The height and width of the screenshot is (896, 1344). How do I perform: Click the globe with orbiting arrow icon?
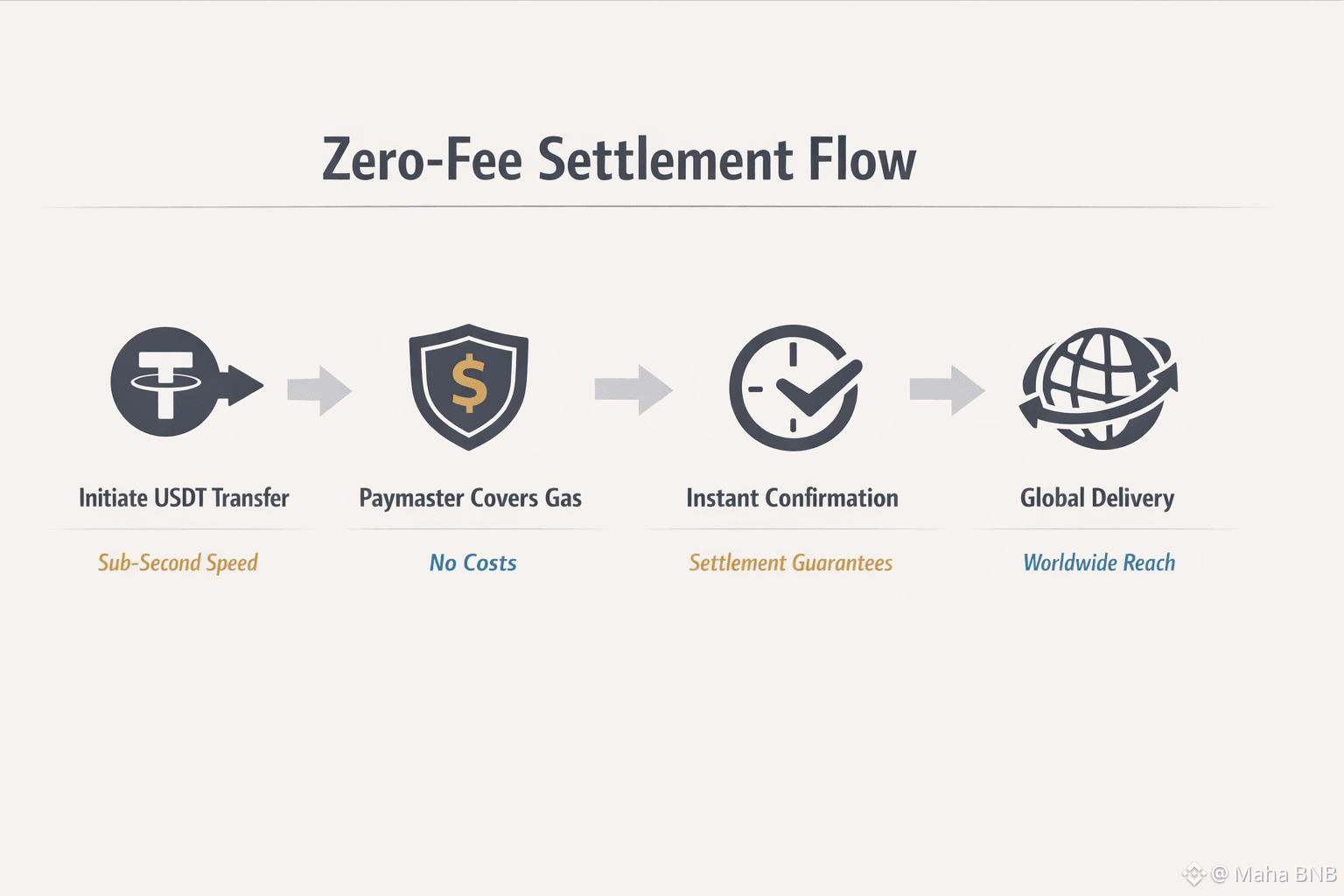(1099, 388)
